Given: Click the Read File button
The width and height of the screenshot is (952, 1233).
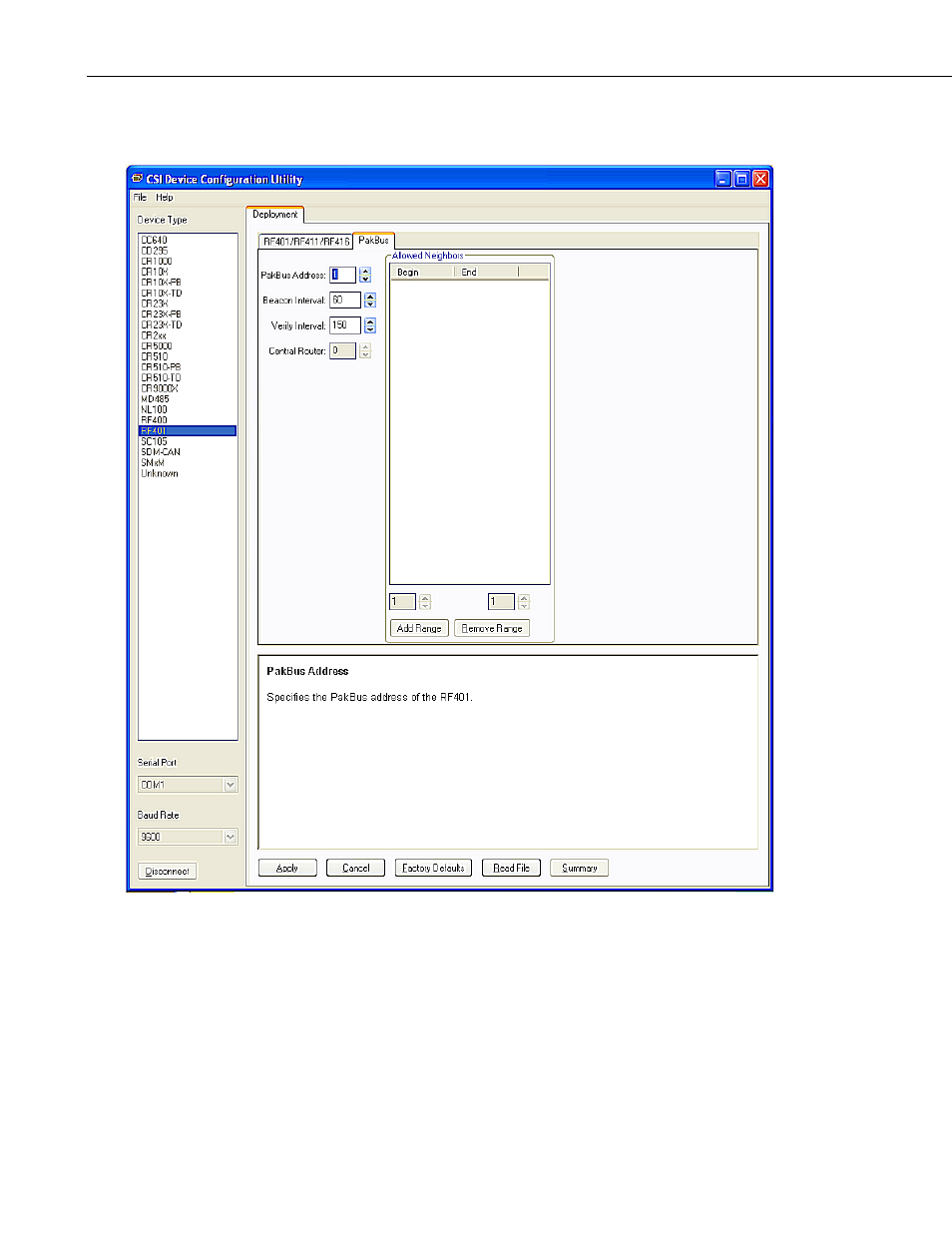Looking at the screenshot, I should click(511, 868).
